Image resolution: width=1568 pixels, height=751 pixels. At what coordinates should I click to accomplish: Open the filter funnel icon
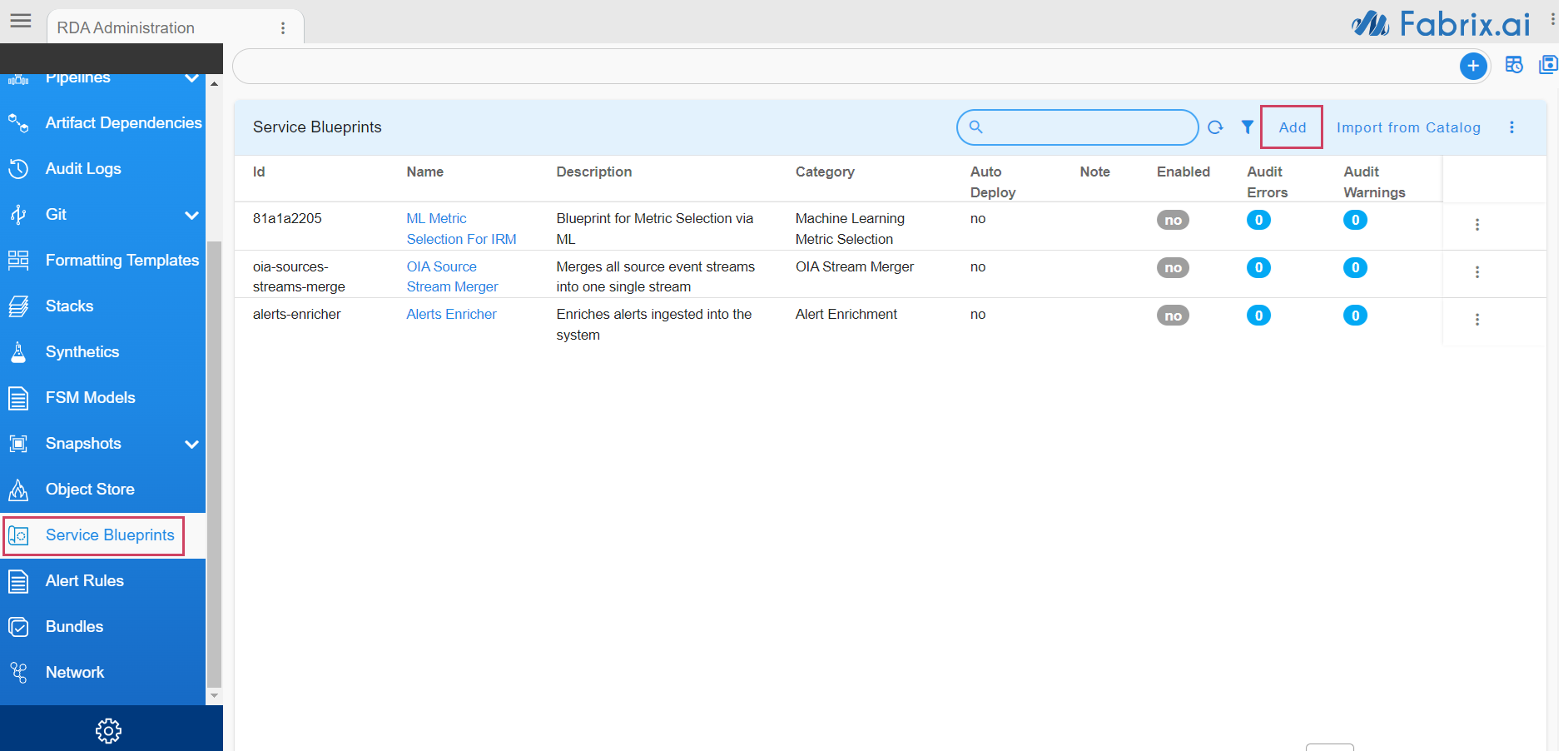(x=1248, y=127)
